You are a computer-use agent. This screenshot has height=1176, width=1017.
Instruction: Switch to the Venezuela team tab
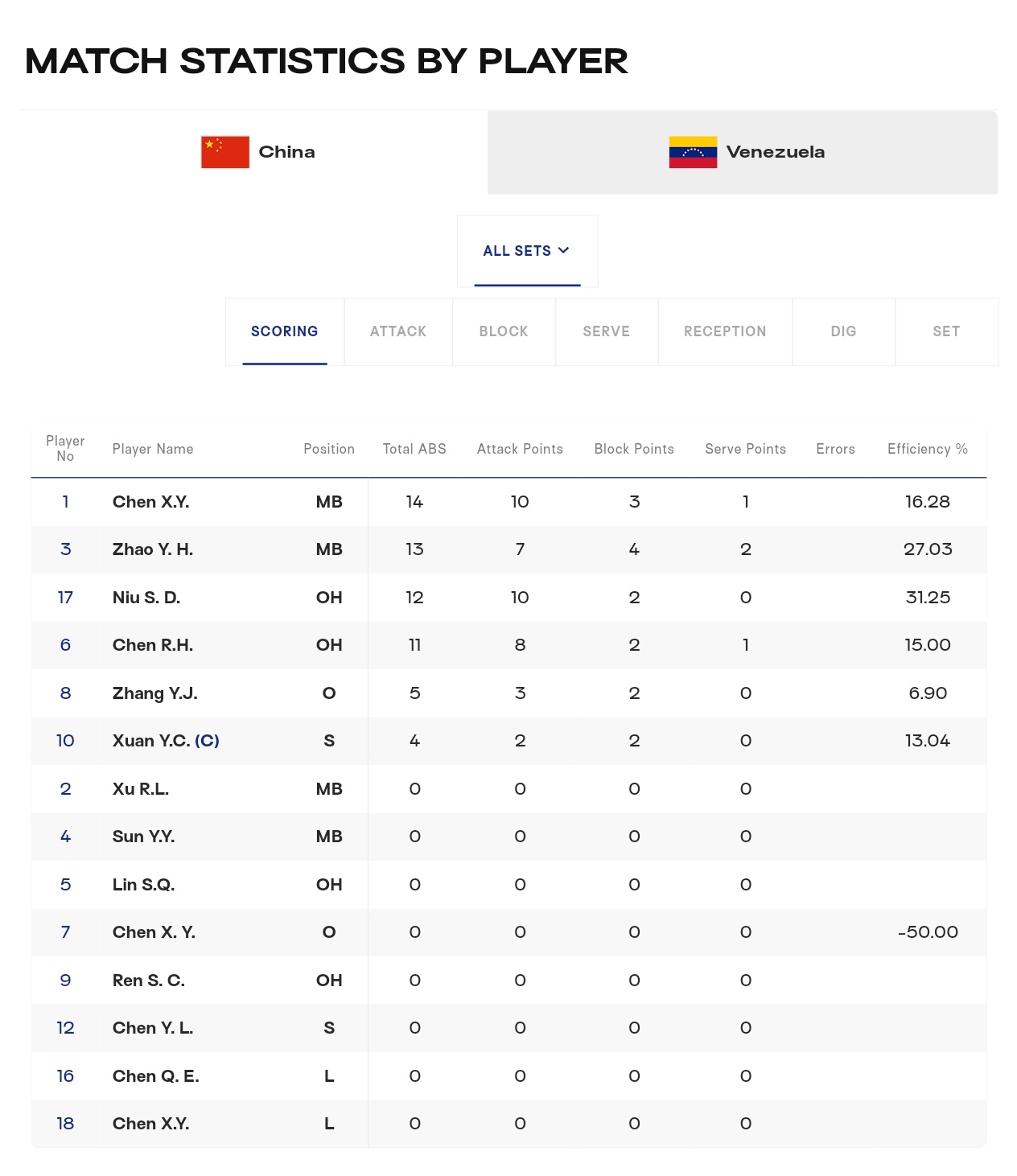(743, 152)
